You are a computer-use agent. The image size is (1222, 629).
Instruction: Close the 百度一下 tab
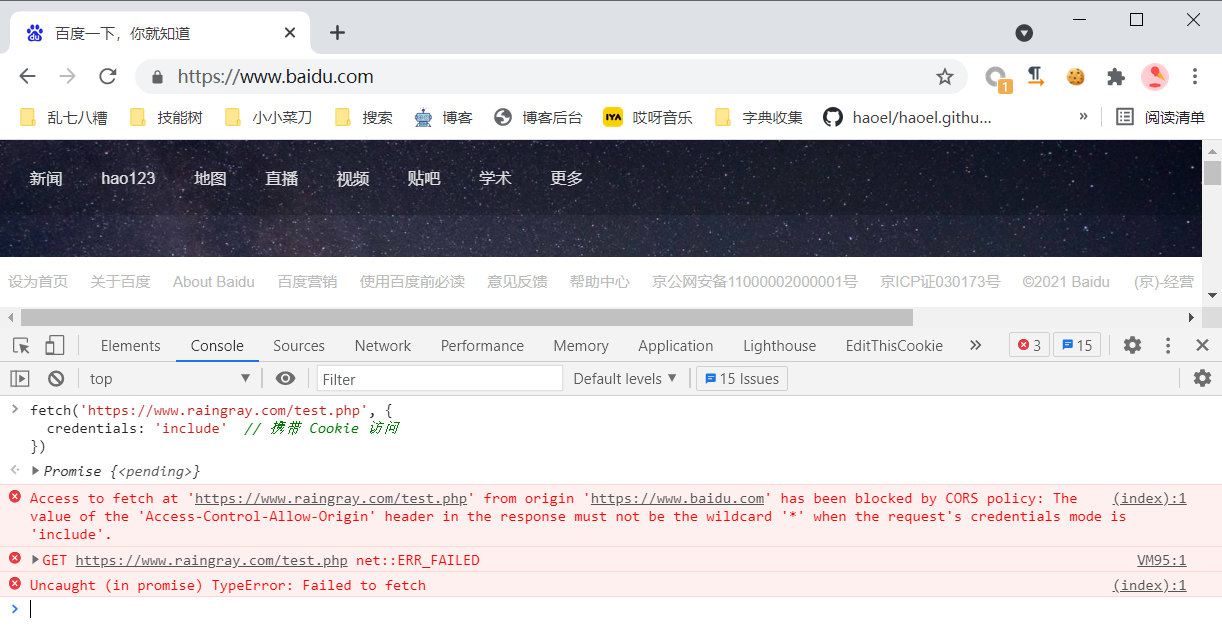pos(290,33)
